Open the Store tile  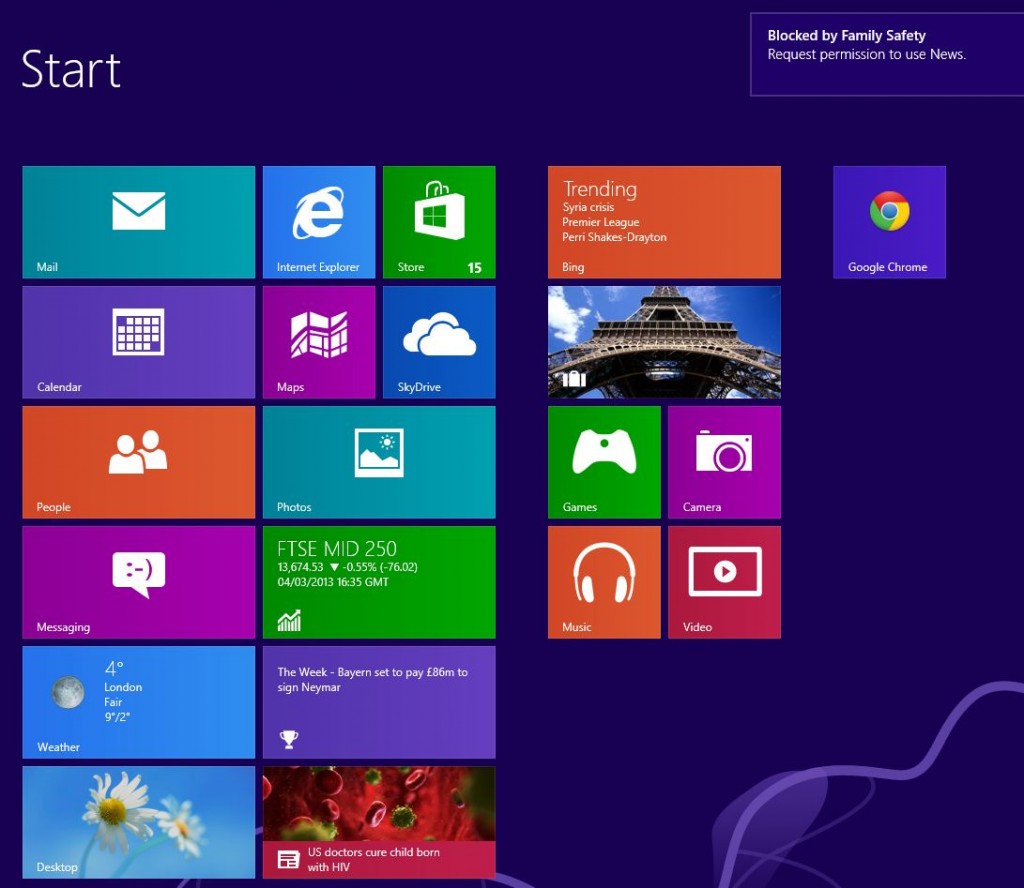(439, 222)
